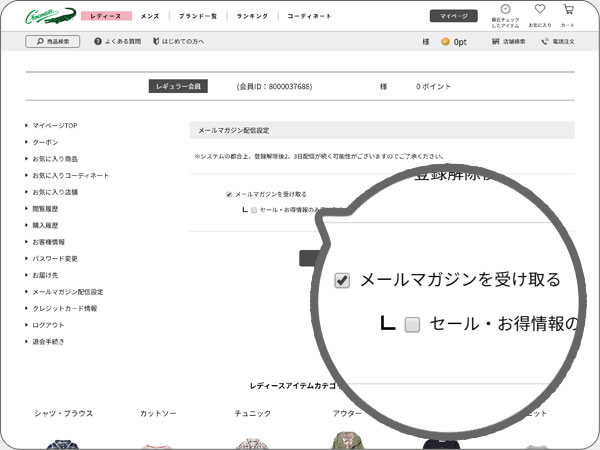Screen dimensions: 600x450
Task: Open ランキング menu item
Action: (252, 17)
